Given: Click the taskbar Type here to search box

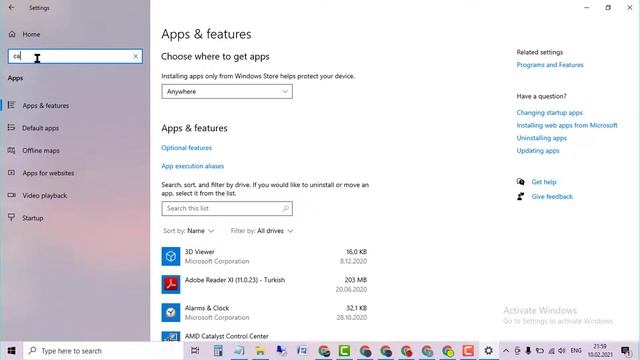Looking at the screenshot, I should click(104, 351).
